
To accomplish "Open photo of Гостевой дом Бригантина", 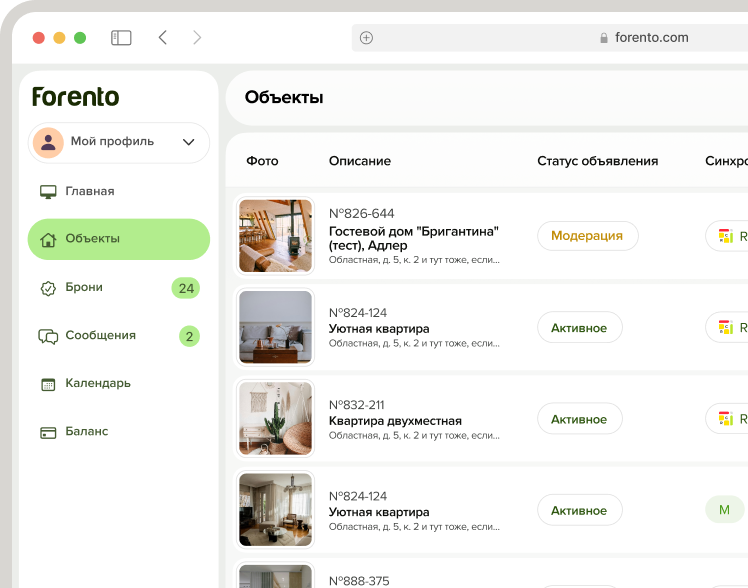I will click(x=275, y=236).
